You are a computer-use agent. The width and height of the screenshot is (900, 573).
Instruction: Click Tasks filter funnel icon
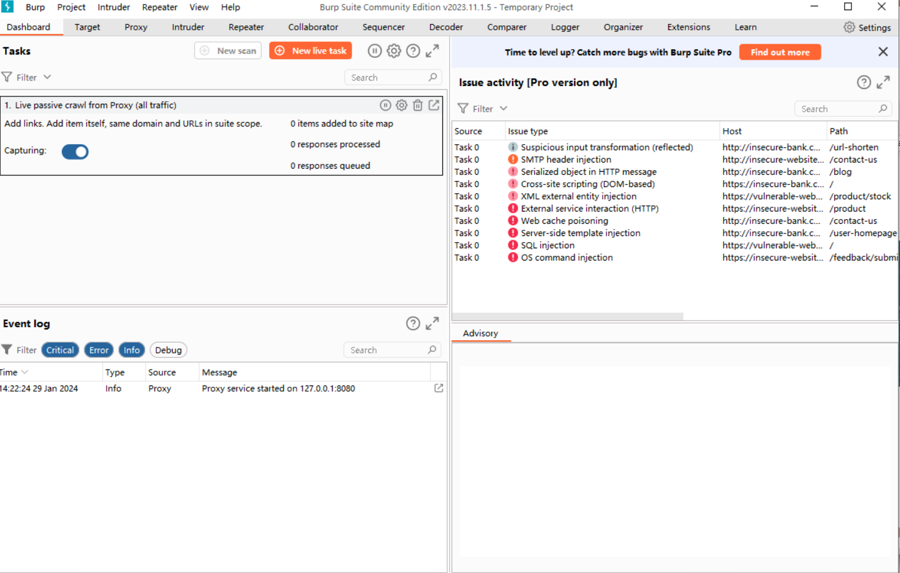tap(7, 77)
